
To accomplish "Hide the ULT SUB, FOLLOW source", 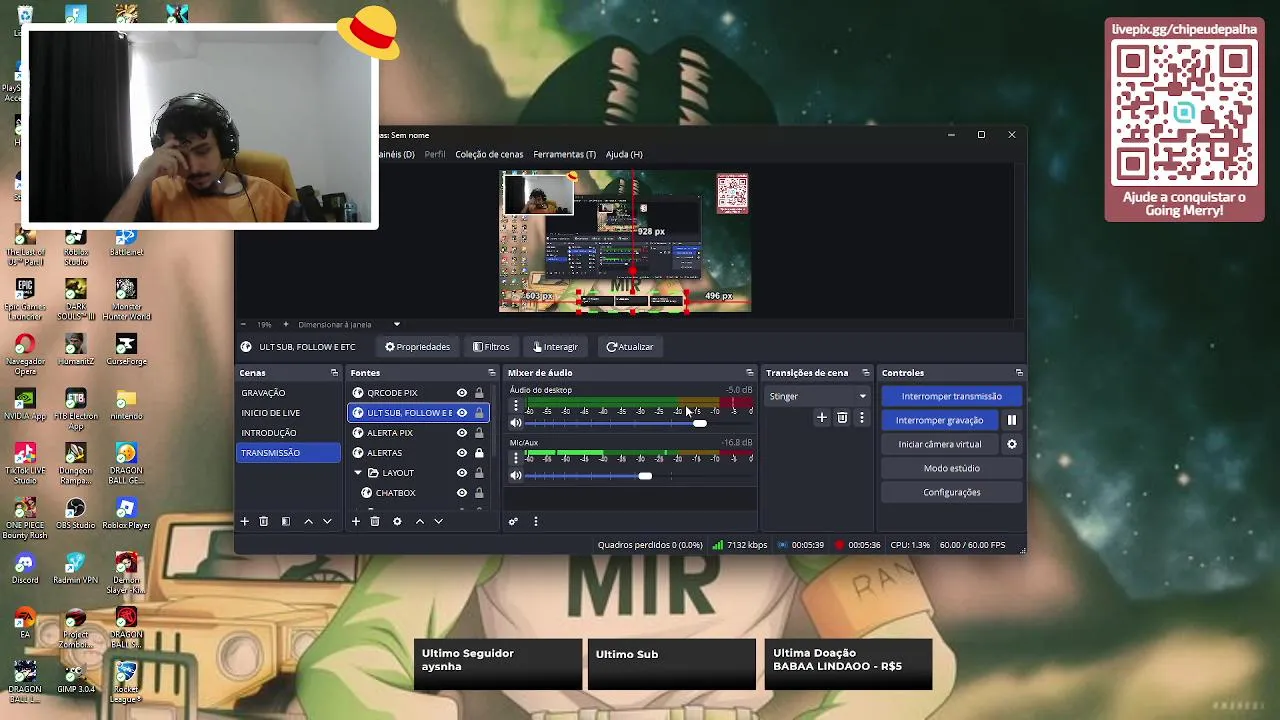I will pos(461,413).
